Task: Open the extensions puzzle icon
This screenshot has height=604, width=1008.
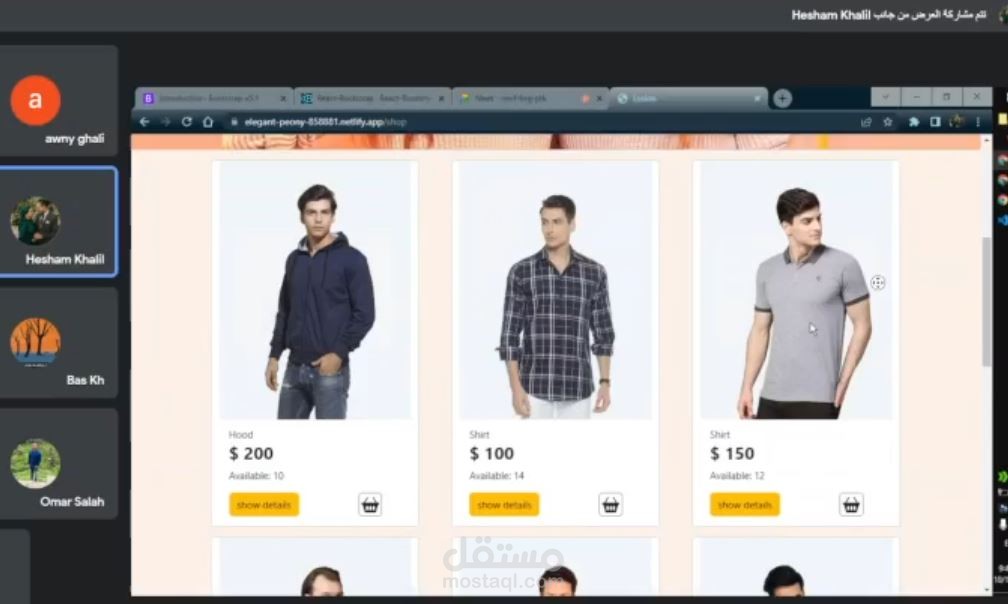Action: 914,121
